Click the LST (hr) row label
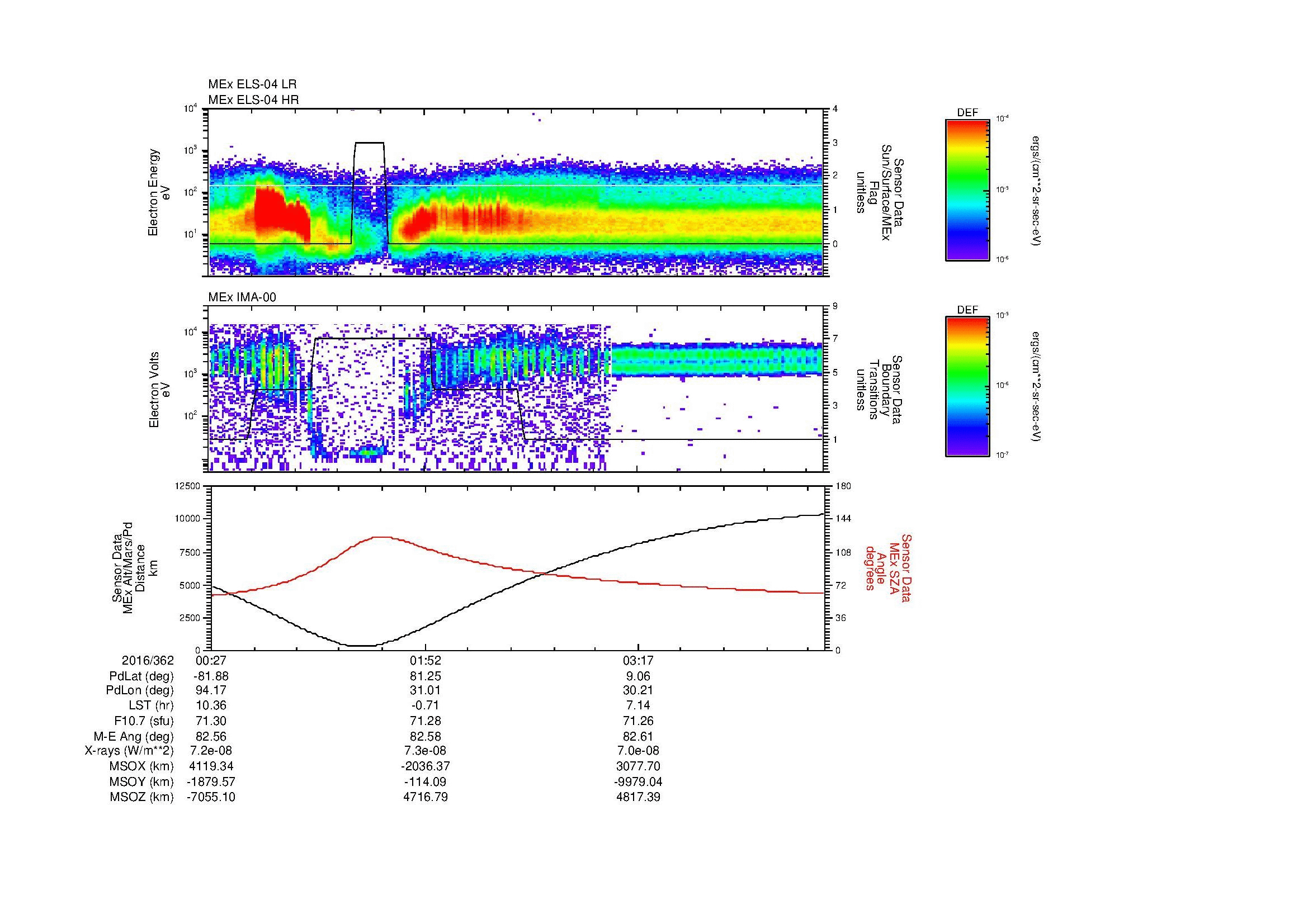 pos(151,705)
